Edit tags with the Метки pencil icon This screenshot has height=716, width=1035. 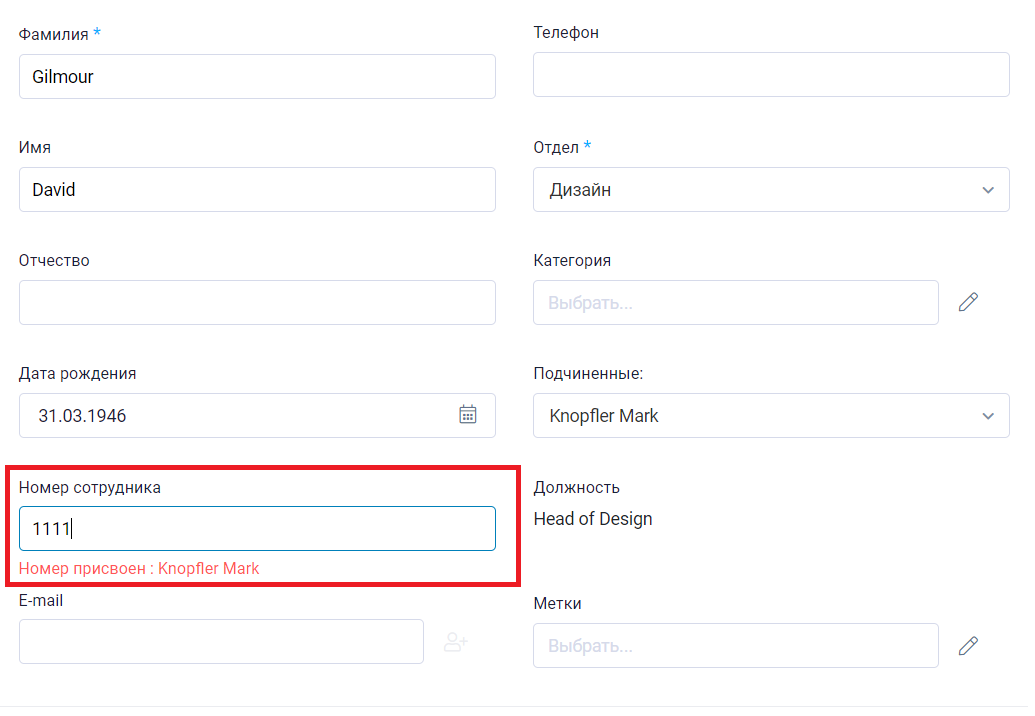(968, 645)
